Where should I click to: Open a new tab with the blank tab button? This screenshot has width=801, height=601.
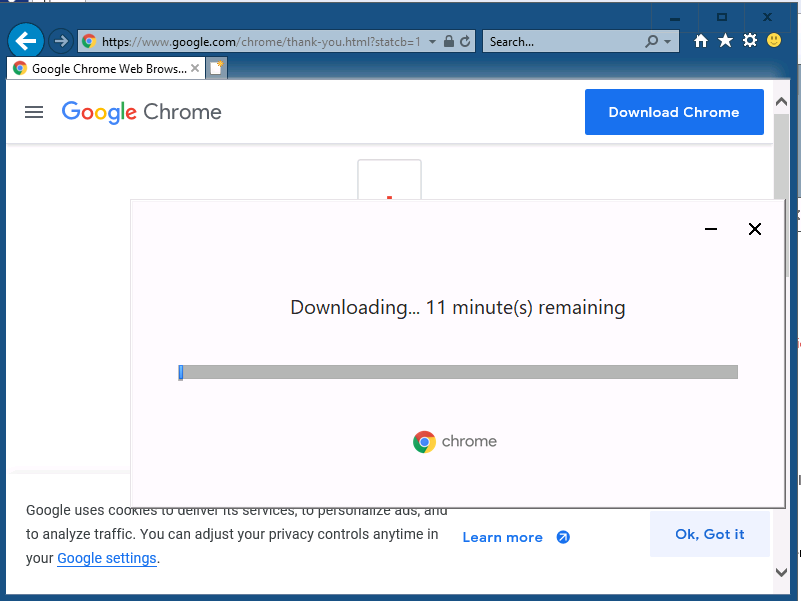pyautogui.click(x=217, y=68)
